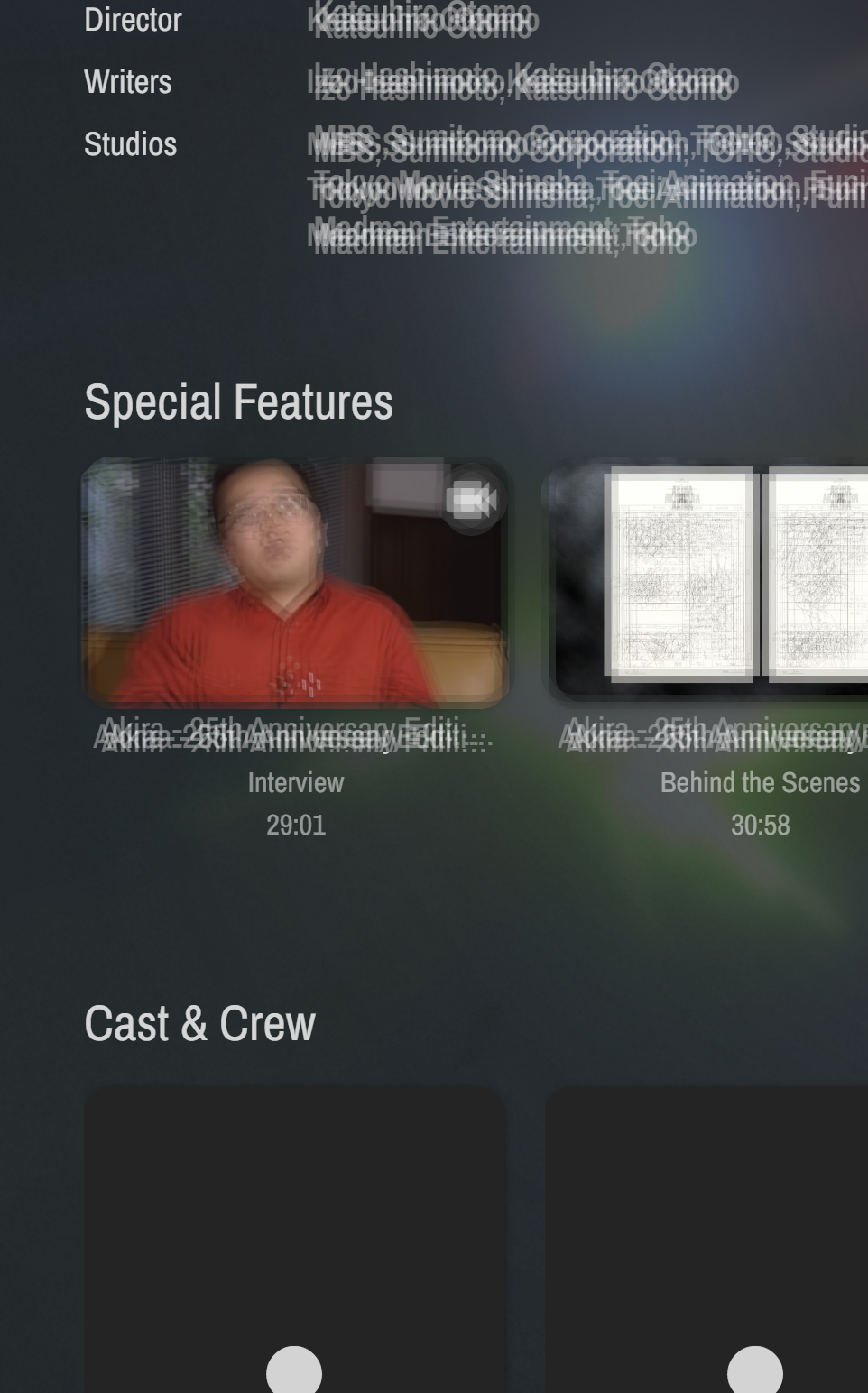Open the Interview special feature thumbnail
Screen dimensions: 868x1393
[x=295, y=581]
